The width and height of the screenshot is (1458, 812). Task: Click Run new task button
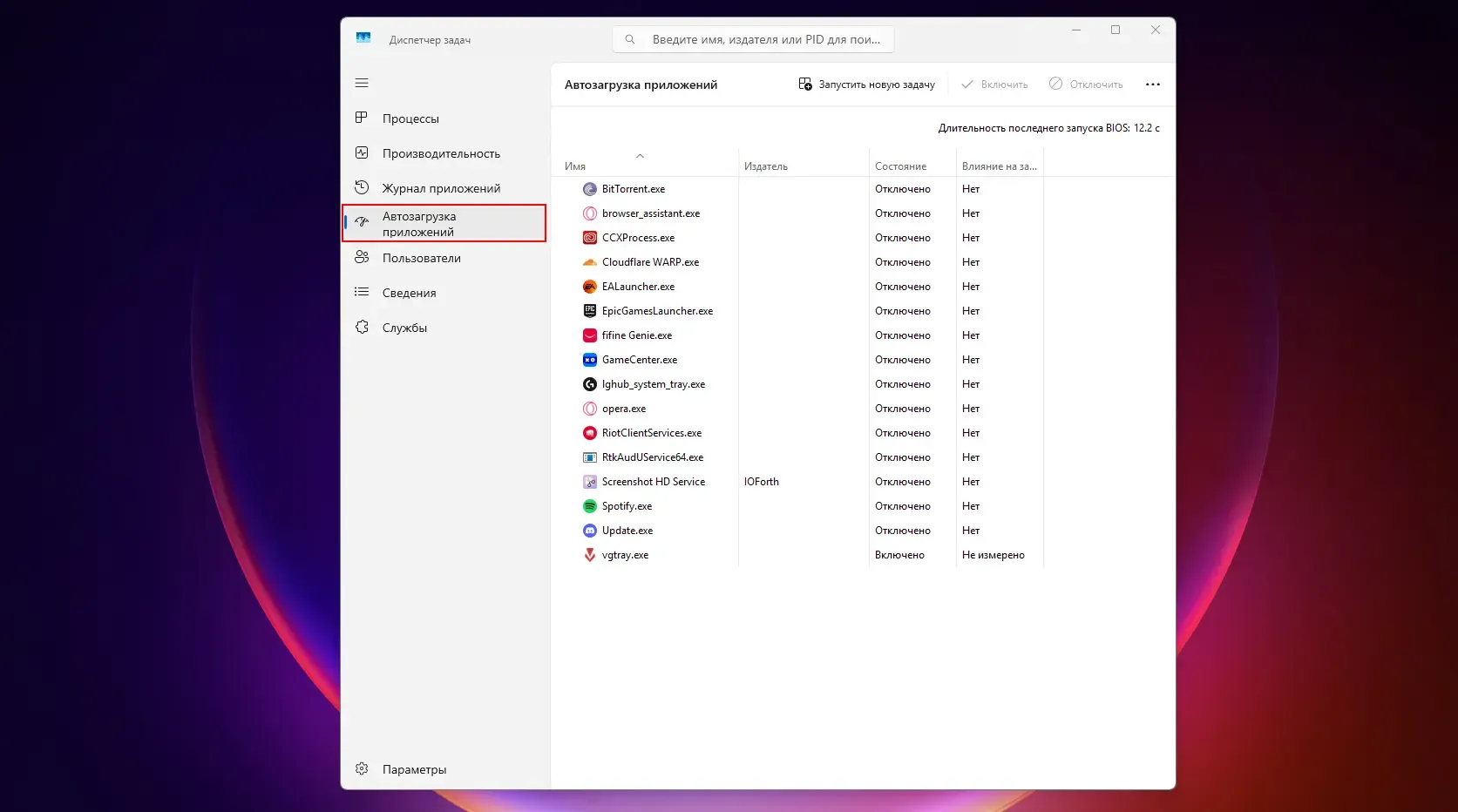point(866,85)
